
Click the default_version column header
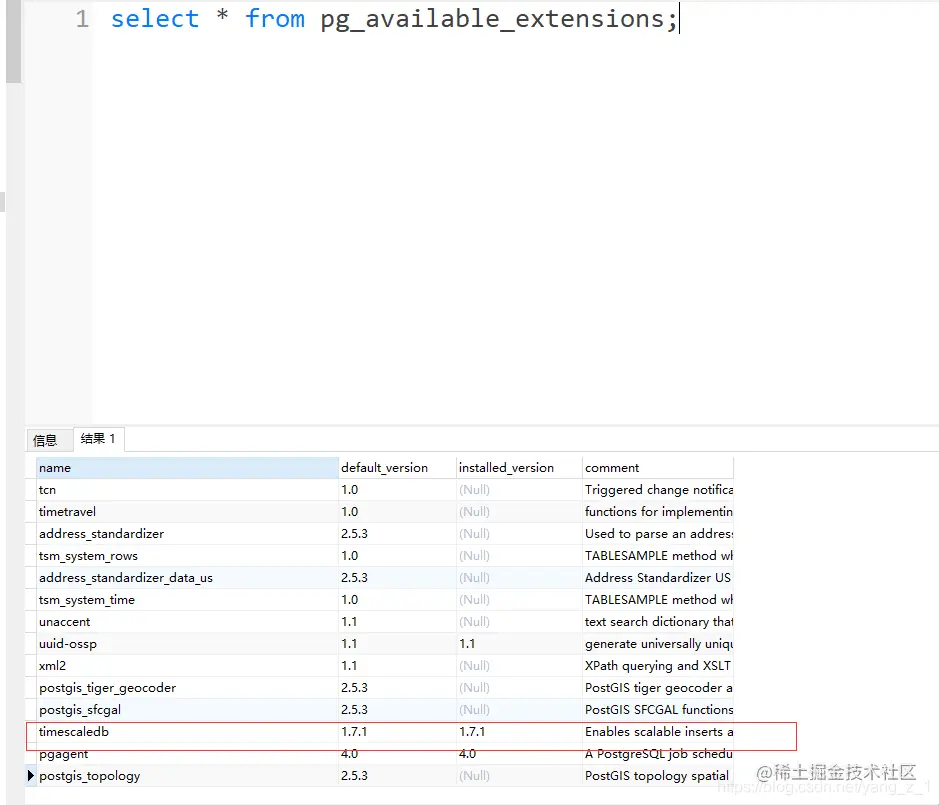click(x=397, y=468)
